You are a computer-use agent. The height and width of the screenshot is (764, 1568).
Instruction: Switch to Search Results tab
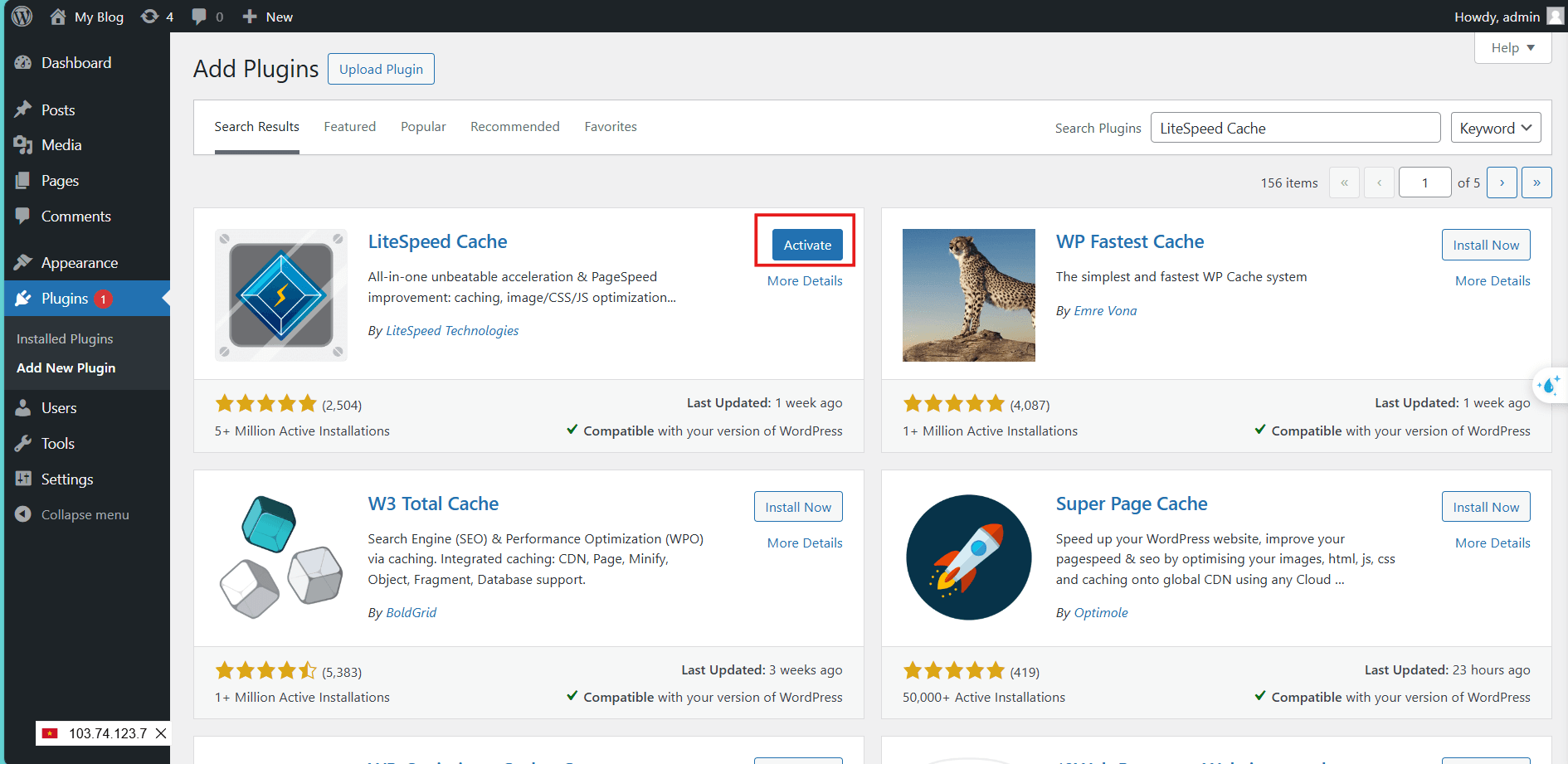pyautogui.click(x=256, y=127)
